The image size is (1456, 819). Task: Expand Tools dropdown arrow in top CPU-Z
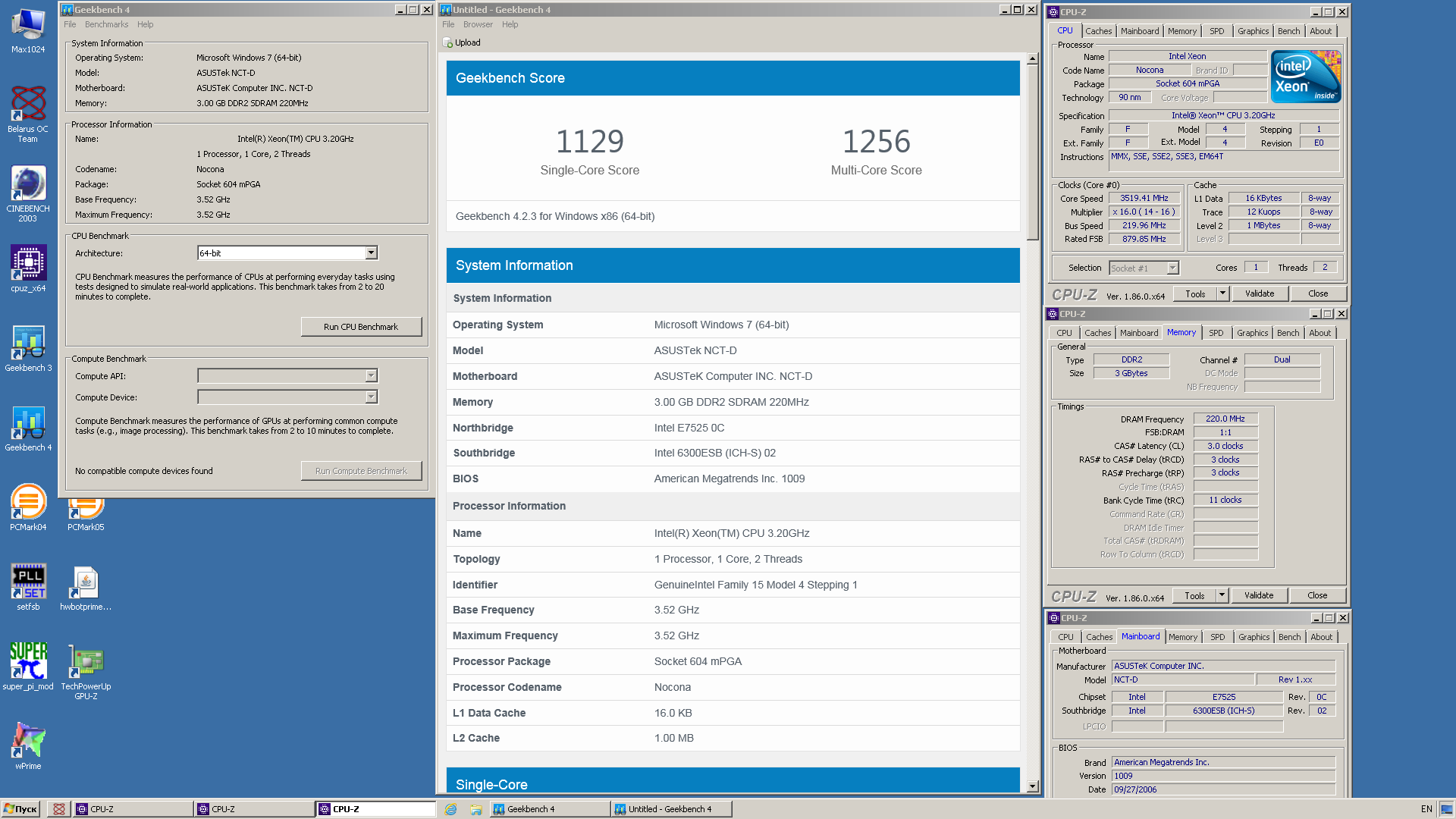1222,293
